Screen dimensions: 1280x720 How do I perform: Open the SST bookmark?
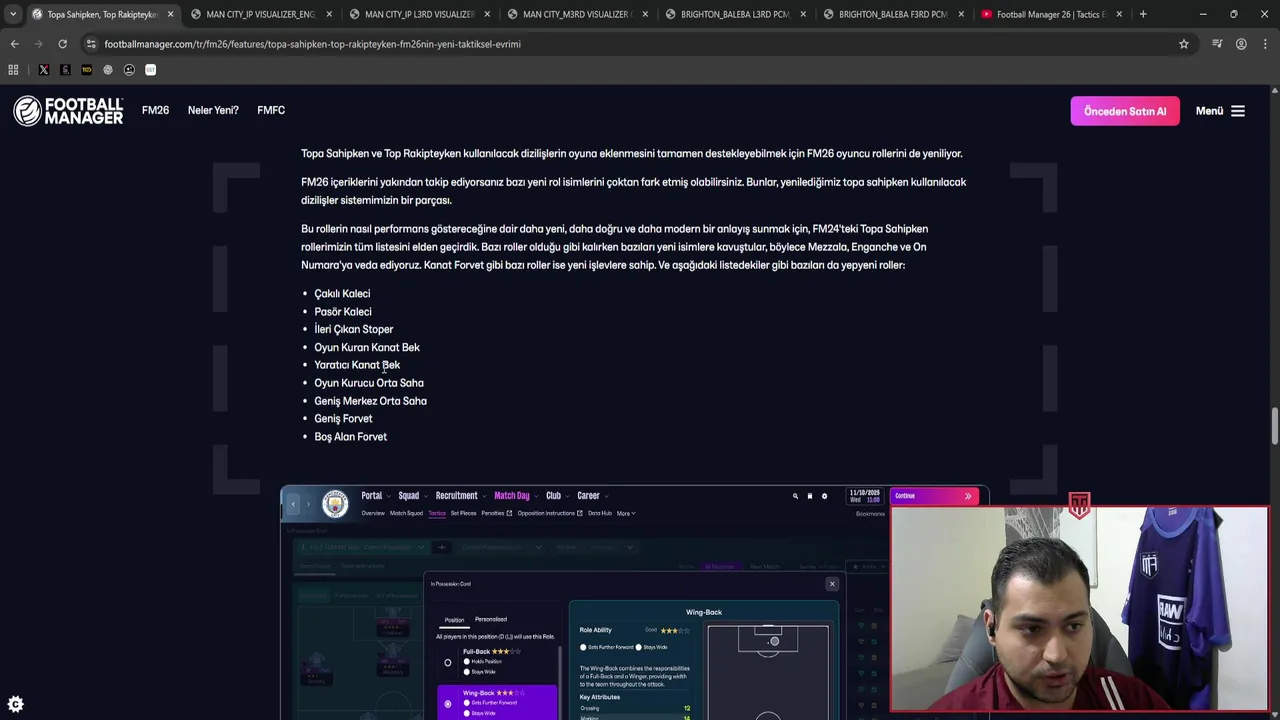click(x=151, y=70)
